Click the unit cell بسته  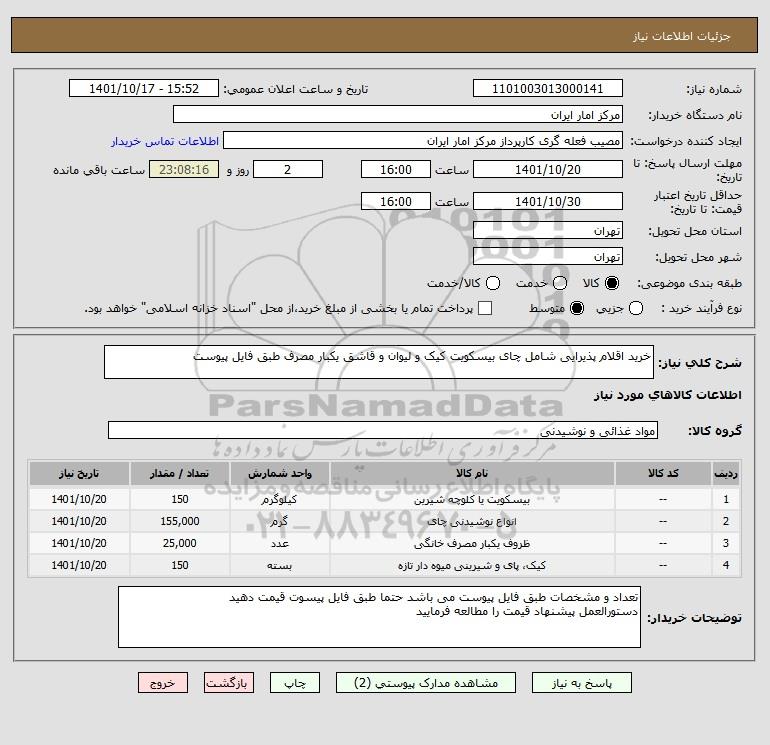pyautogui.click(x=280, y=566)
